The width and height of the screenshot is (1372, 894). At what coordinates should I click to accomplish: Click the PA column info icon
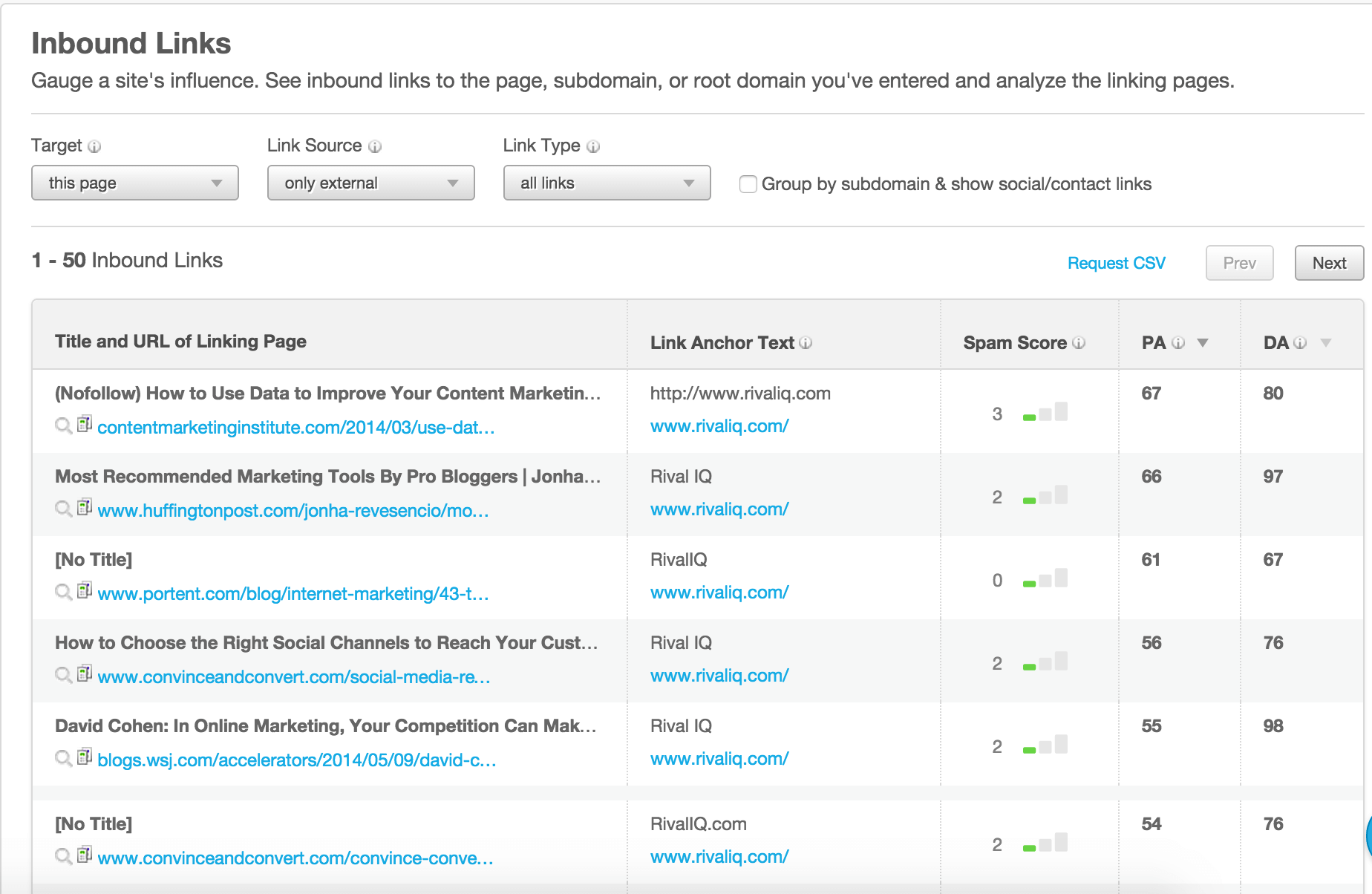pyautogui.click(x=1178, y=342)
